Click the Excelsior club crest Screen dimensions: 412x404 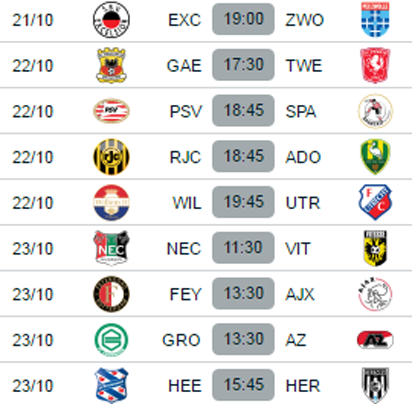point(111,19)
